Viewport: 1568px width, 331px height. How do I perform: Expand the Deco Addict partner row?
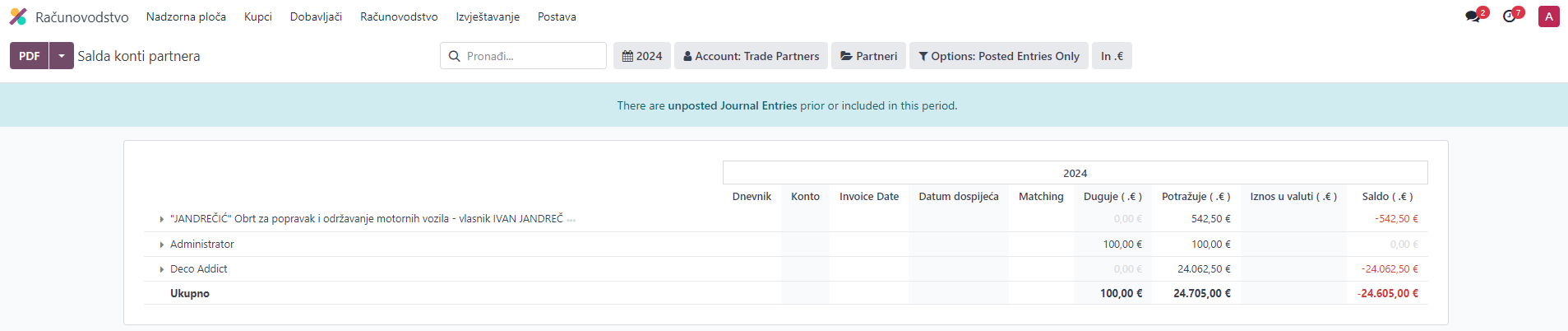pyautogui.click(x=162, y=269)
